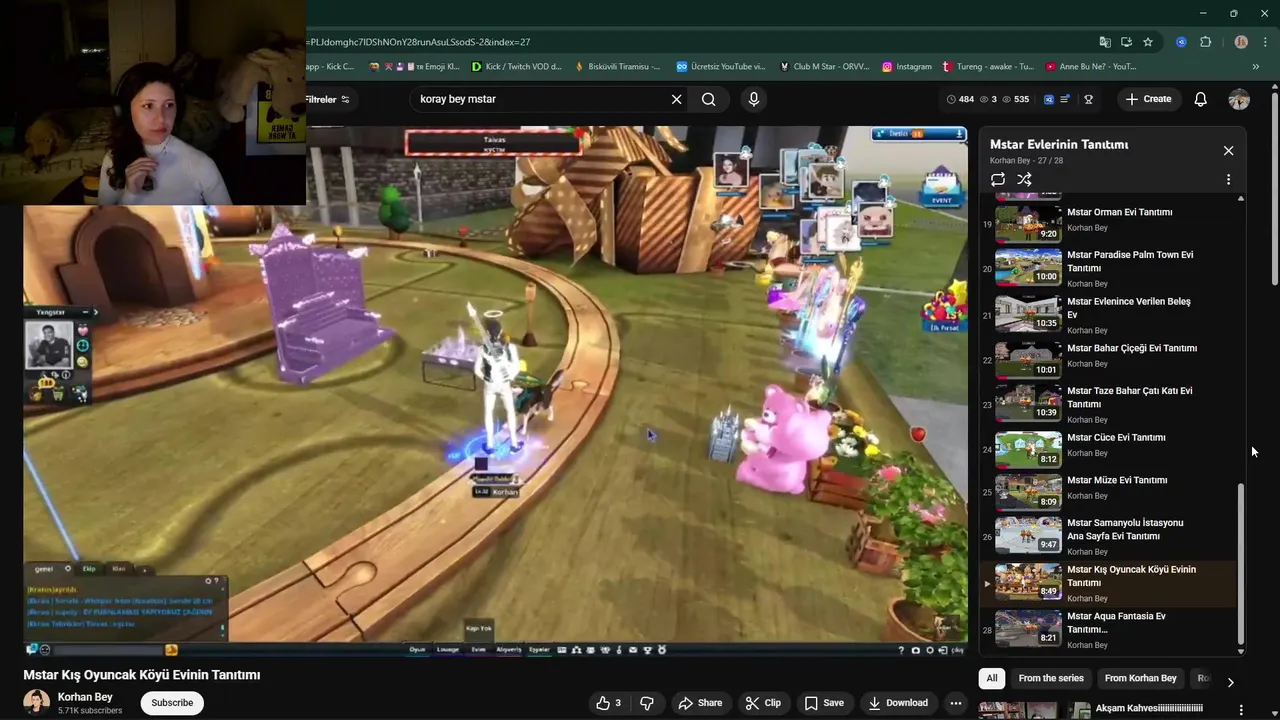Screen dimensions: 1280x720
Task: Open Chrome profile avatar in toolbar
Action: (x=1241, y=42)
